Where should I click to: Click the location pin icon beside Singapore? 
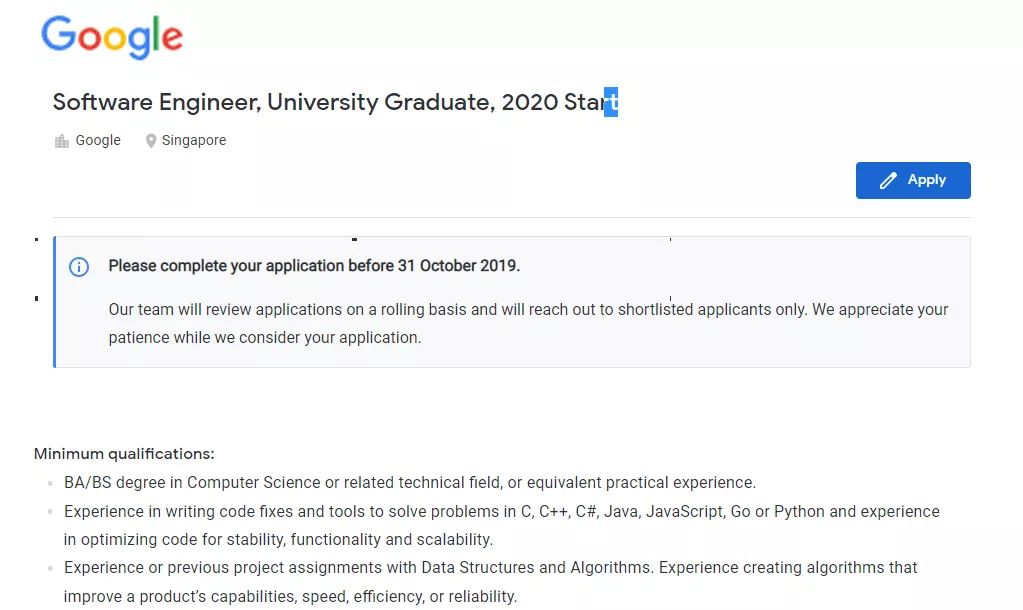151,141
